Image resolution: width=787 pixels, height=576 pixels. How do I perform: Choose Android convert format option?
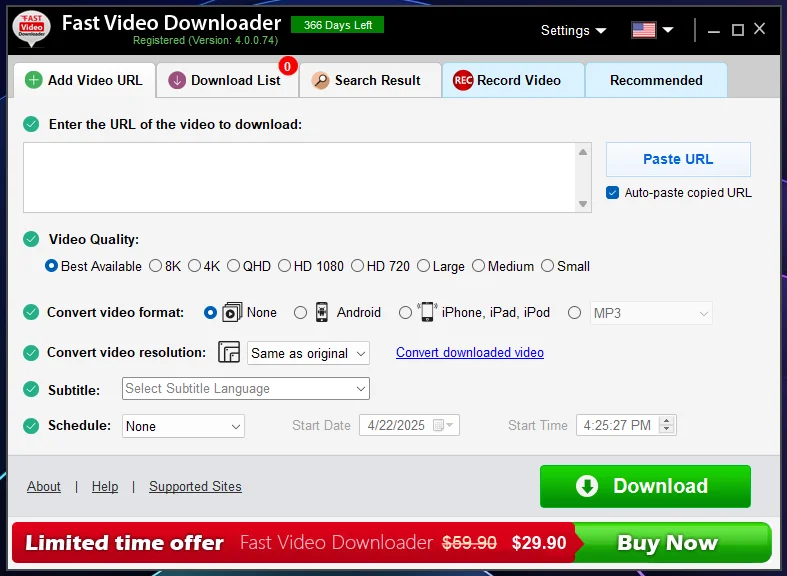[x=301, y=313]
